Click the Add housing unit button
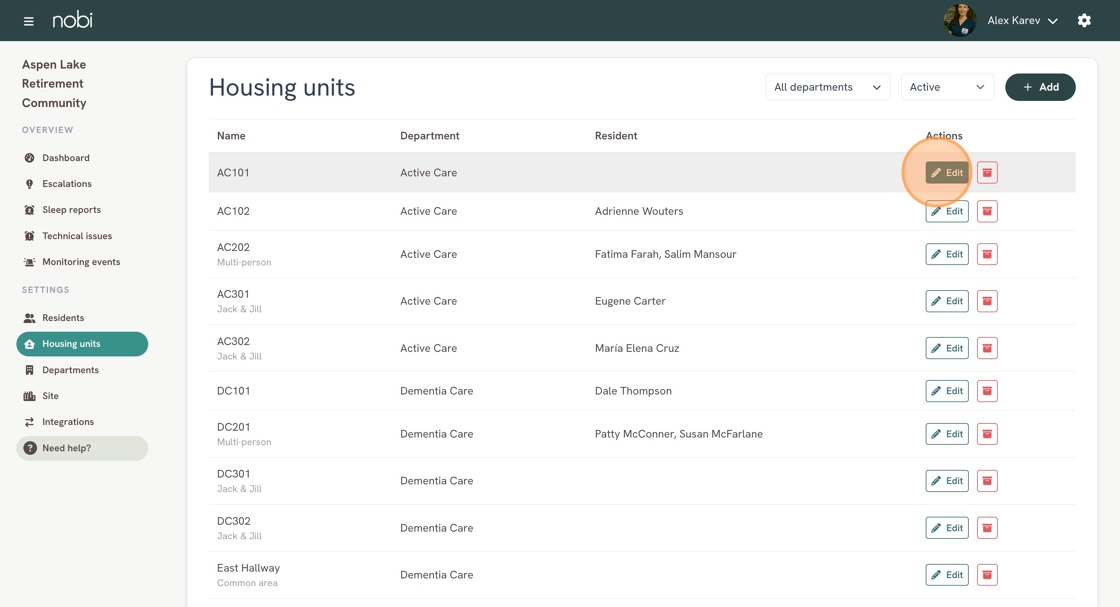The image size is (1120, 607). pyautogui.click(x=1040, y=87)
